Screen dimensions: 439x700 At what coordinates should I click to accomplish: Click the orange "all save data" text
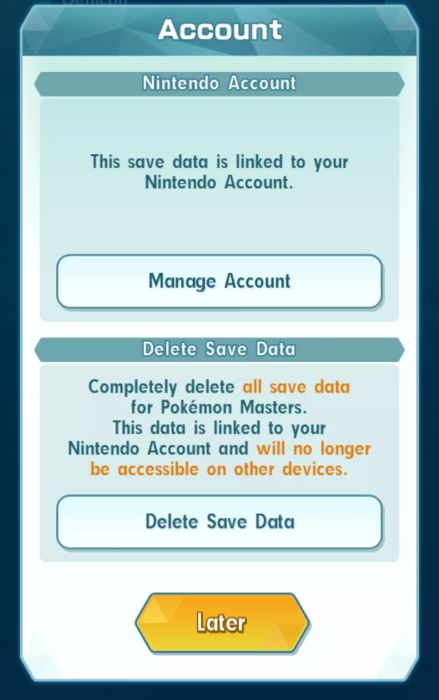(x=296, y=387)
